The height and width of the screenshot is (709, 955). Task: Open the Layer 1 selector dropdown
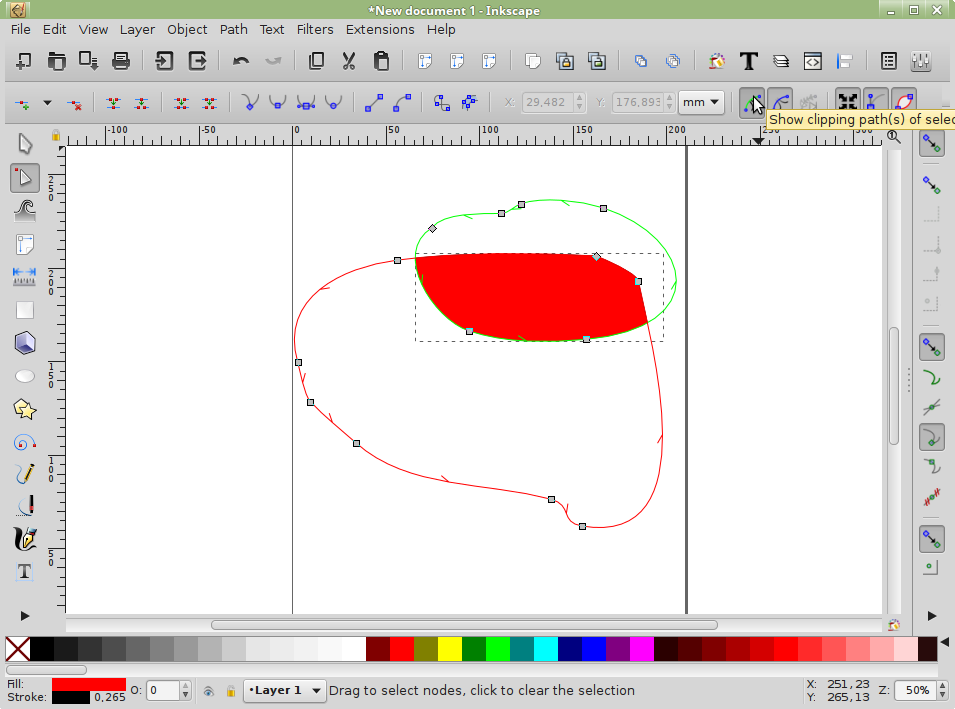(x=286, y=690)
